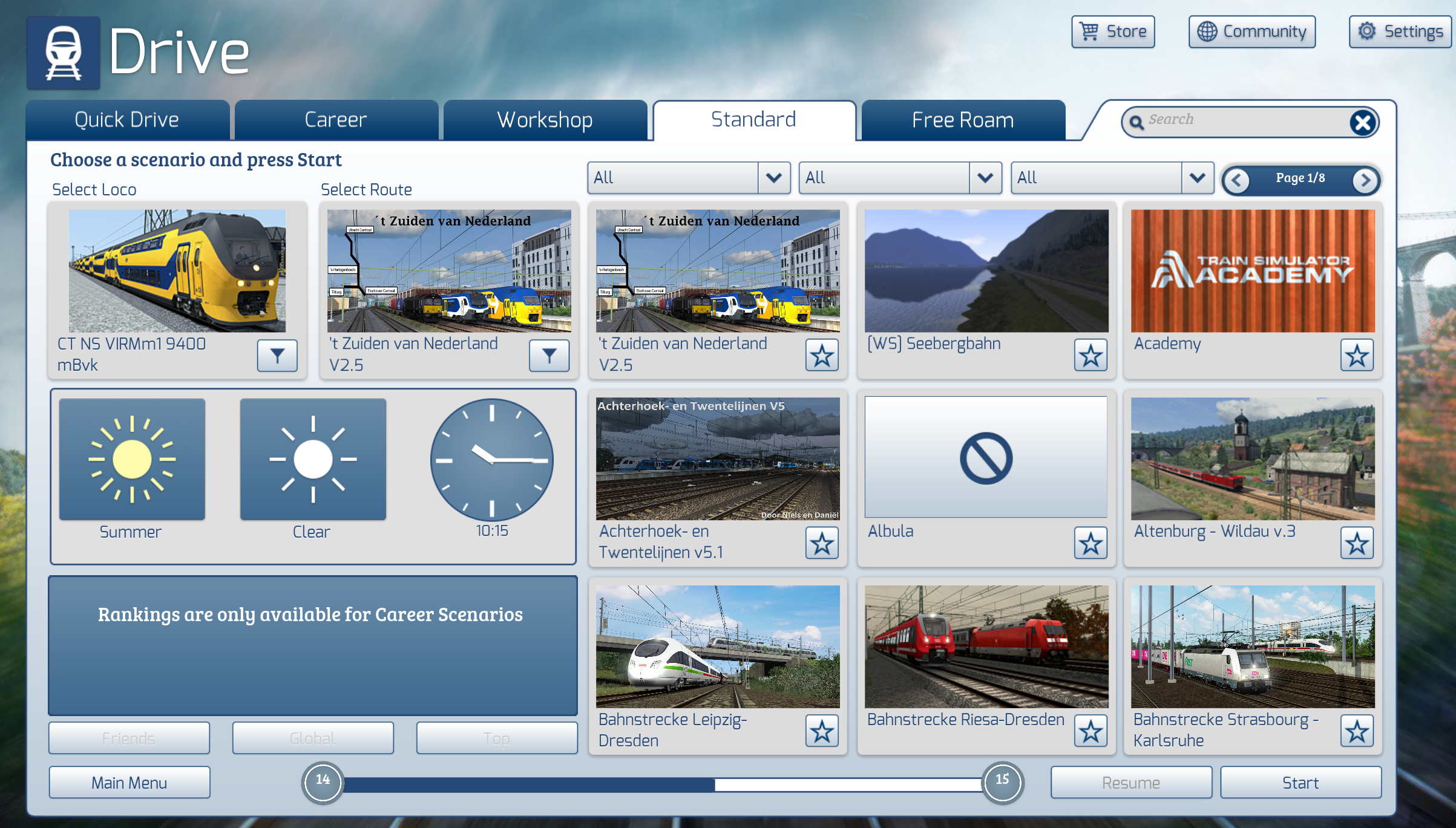Open the Store

pos(1113,31)
